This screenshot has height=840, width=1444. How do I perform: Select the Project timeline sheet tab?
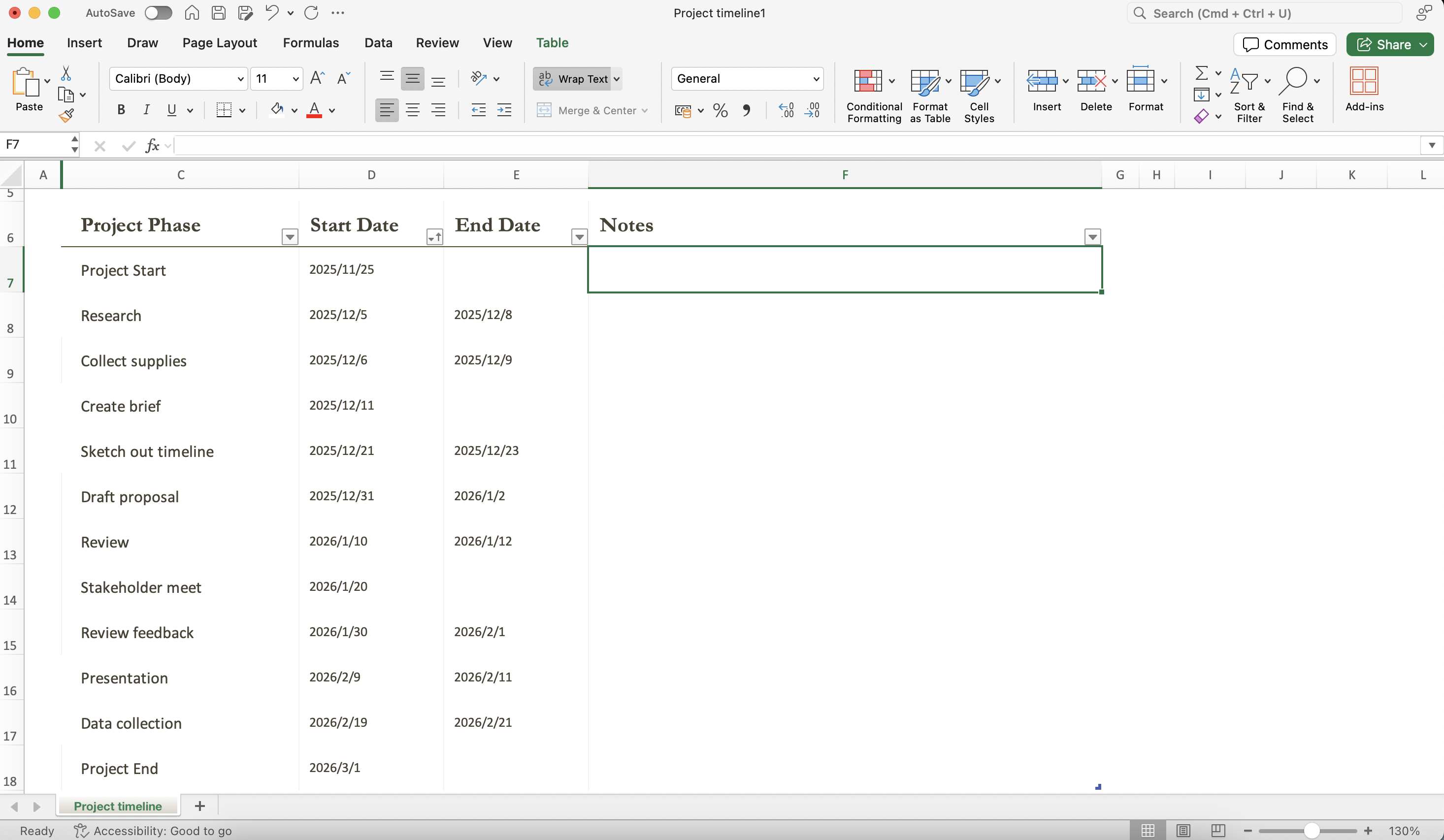click(118, 806)
